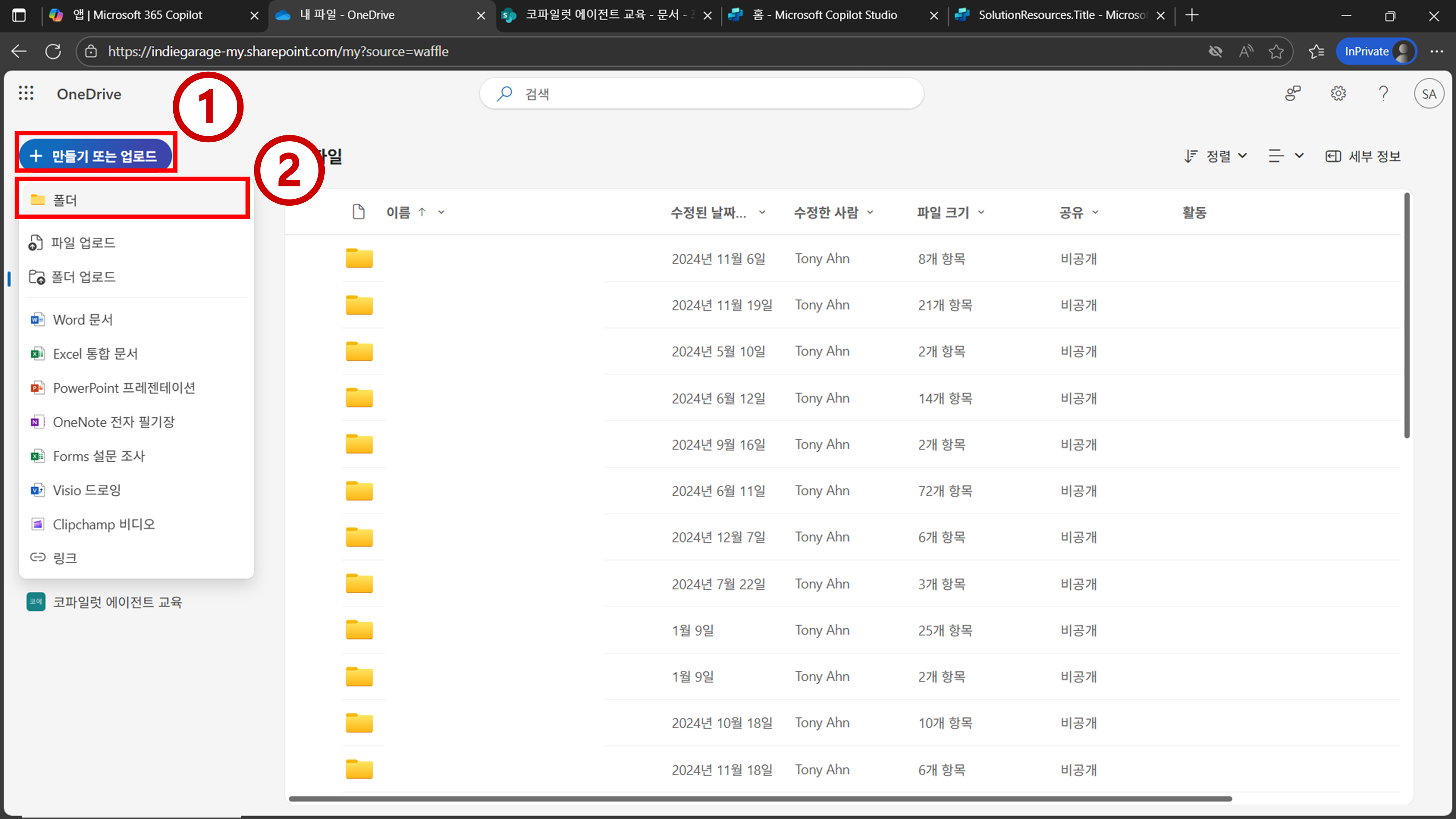1456x819 pixels.
Task: Expand the 정렬 sort dropdown
Action: tap(1216, 156)
